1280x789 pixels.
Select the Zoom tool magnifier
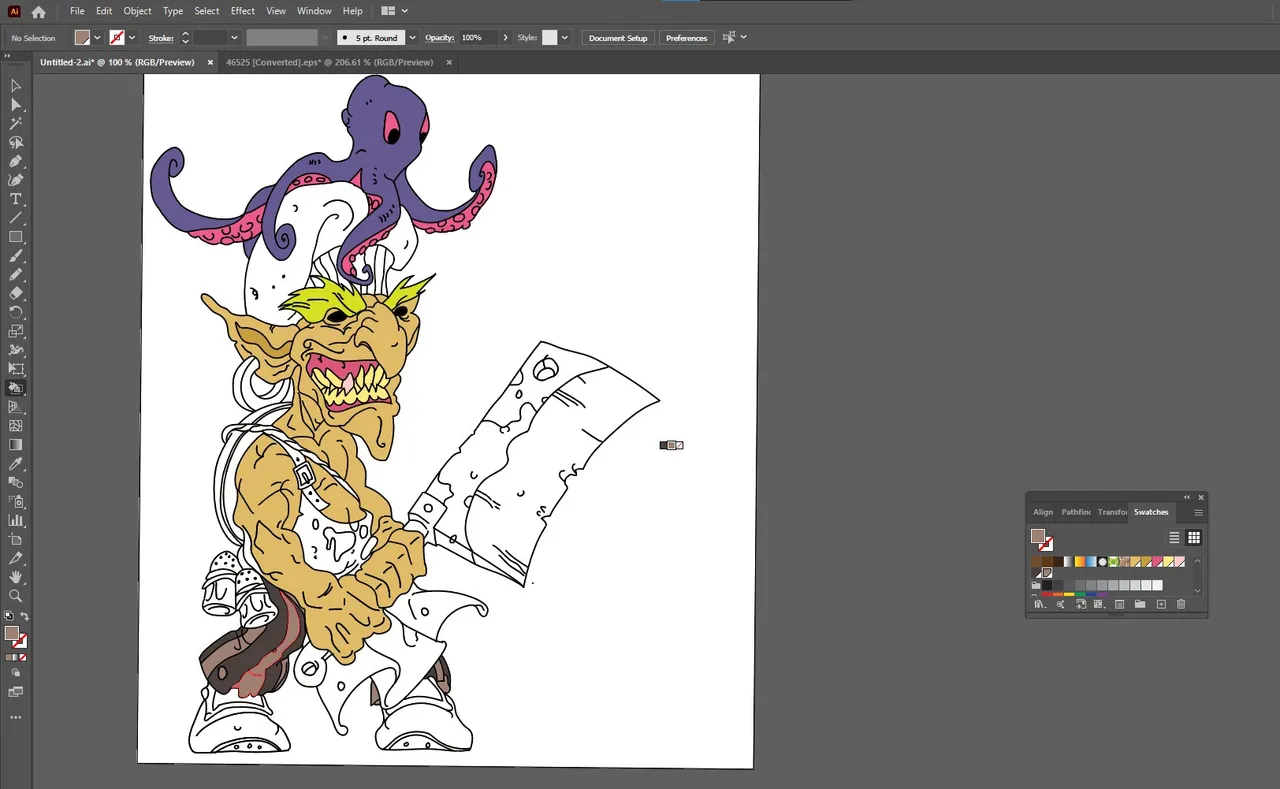point(16,596)
